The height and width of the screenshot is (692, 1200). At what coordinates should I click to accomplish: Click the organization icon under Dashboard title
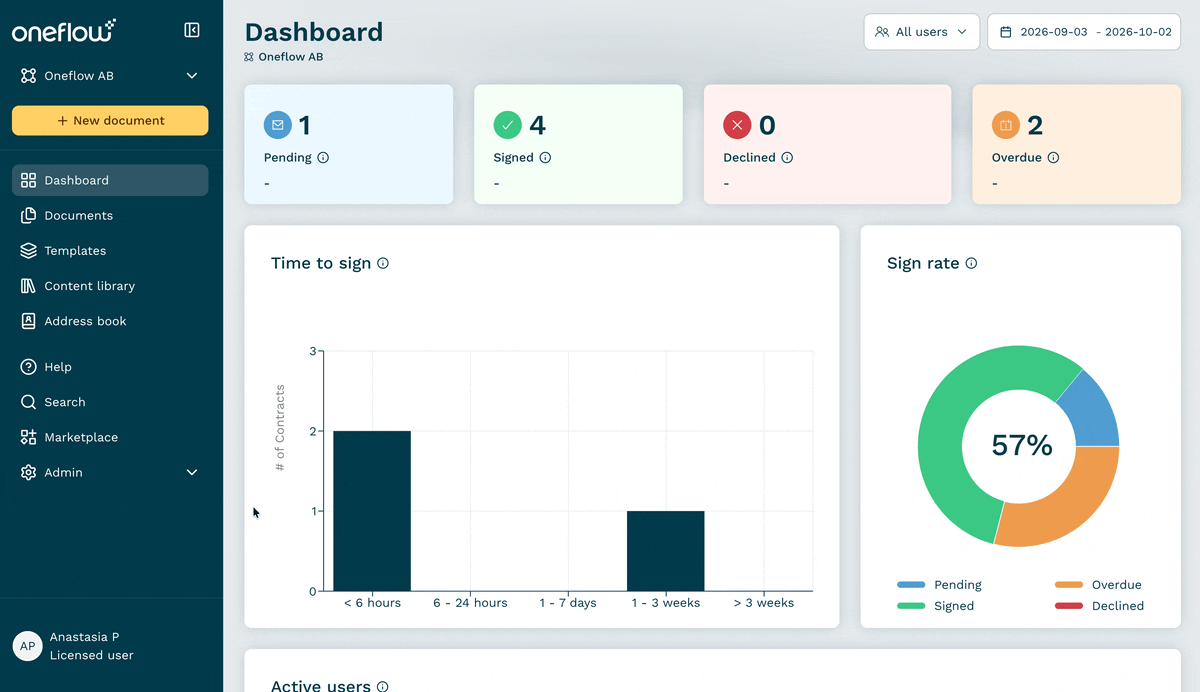pyautogui.click(x=249, y=57)
